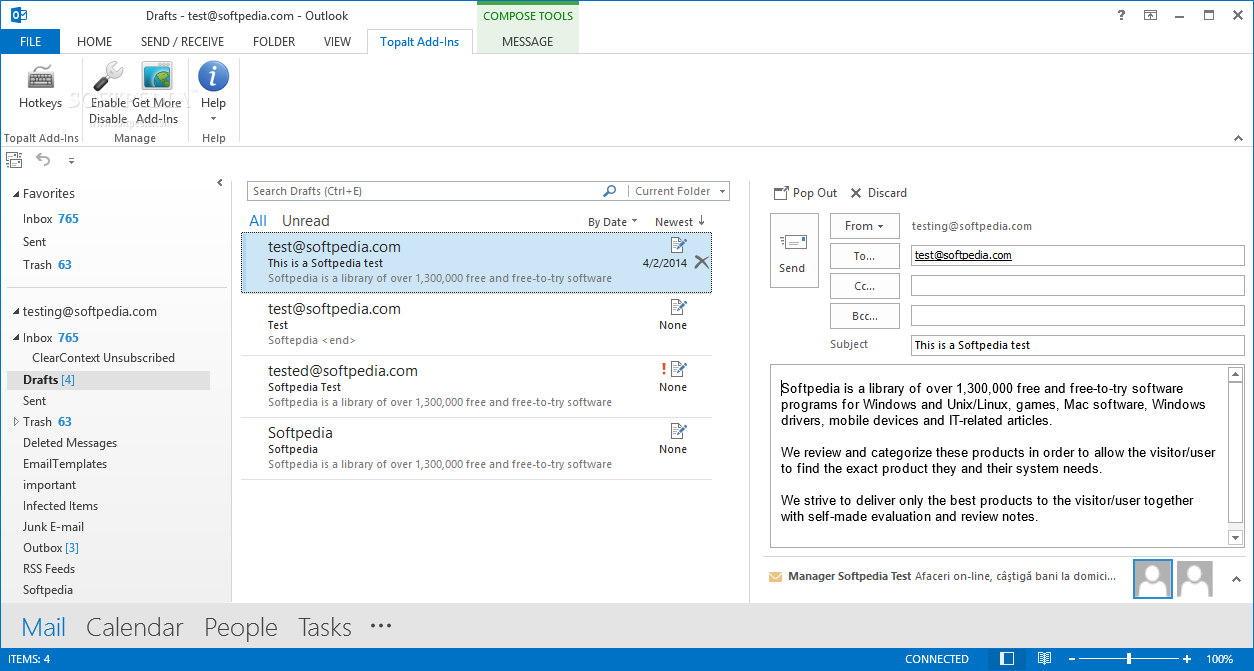Click the Outlook logo in title bar
Image resolution: width=1254 pixels, height=671 pixels.
(x=18, y=15)
